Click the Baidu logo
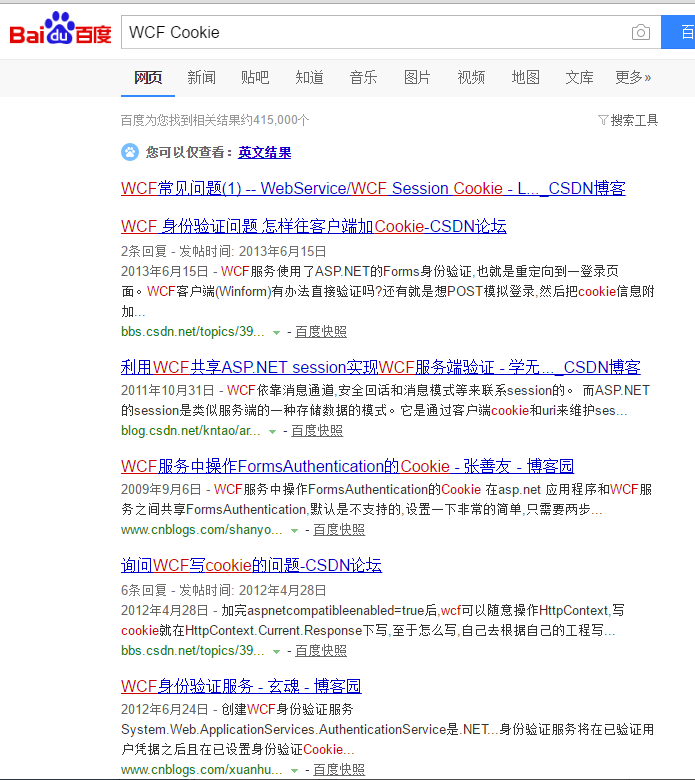This screenshot has width=695, height=780. point(60,29)
